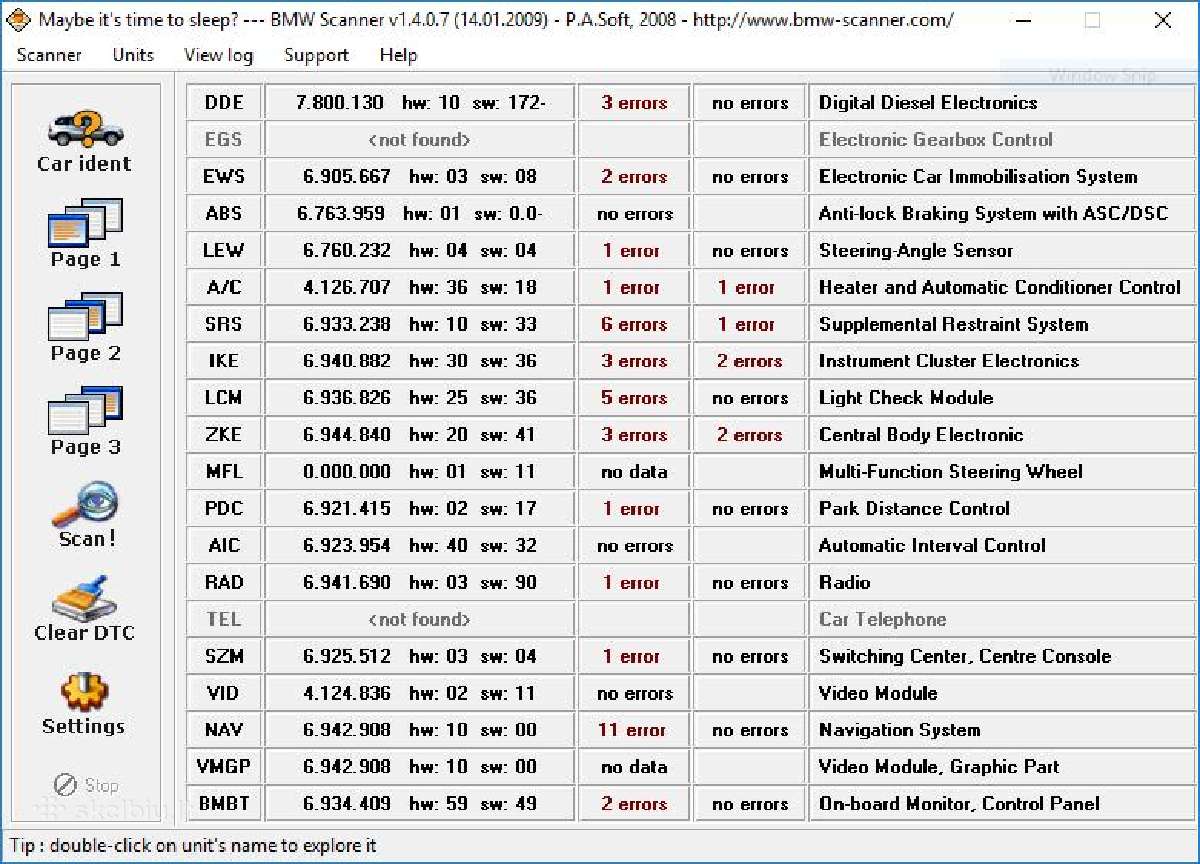
Task: Open Page 3 of units
Action: click(85, 422)
